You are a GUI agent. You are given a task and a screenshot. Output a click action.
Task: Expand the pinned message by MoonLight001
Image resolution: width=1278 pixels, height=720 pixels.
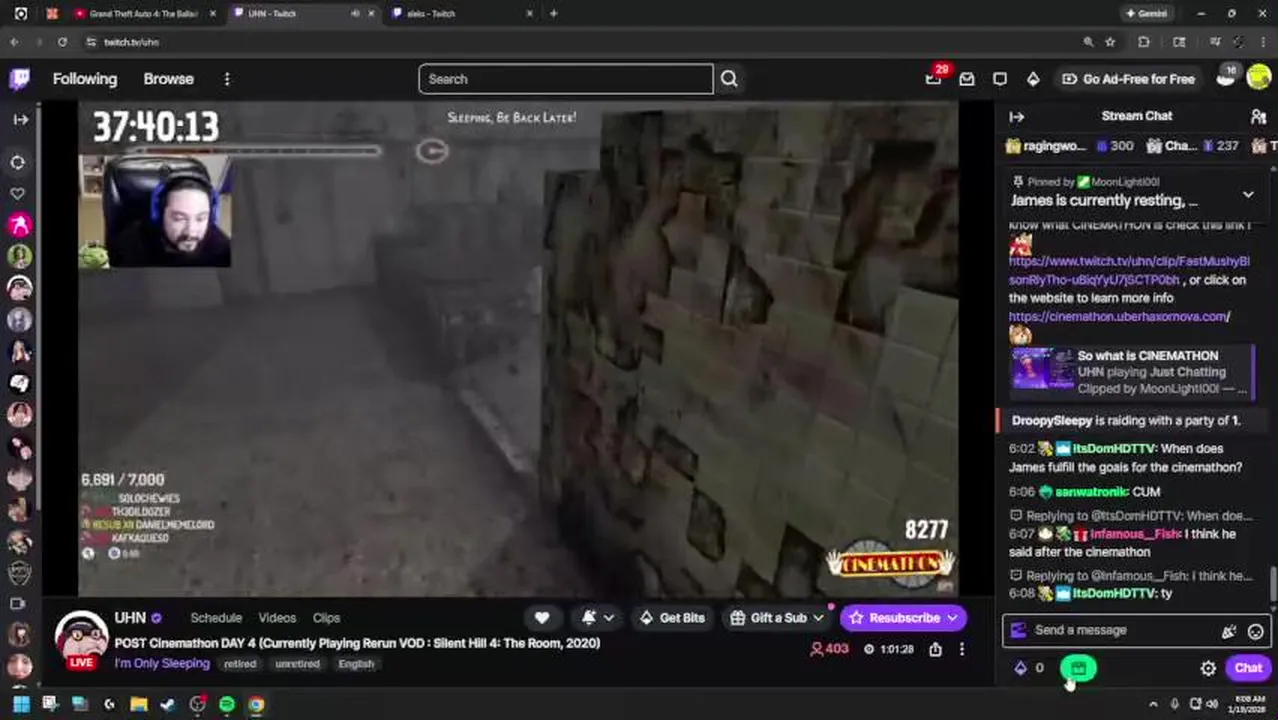click(1248, 194)
